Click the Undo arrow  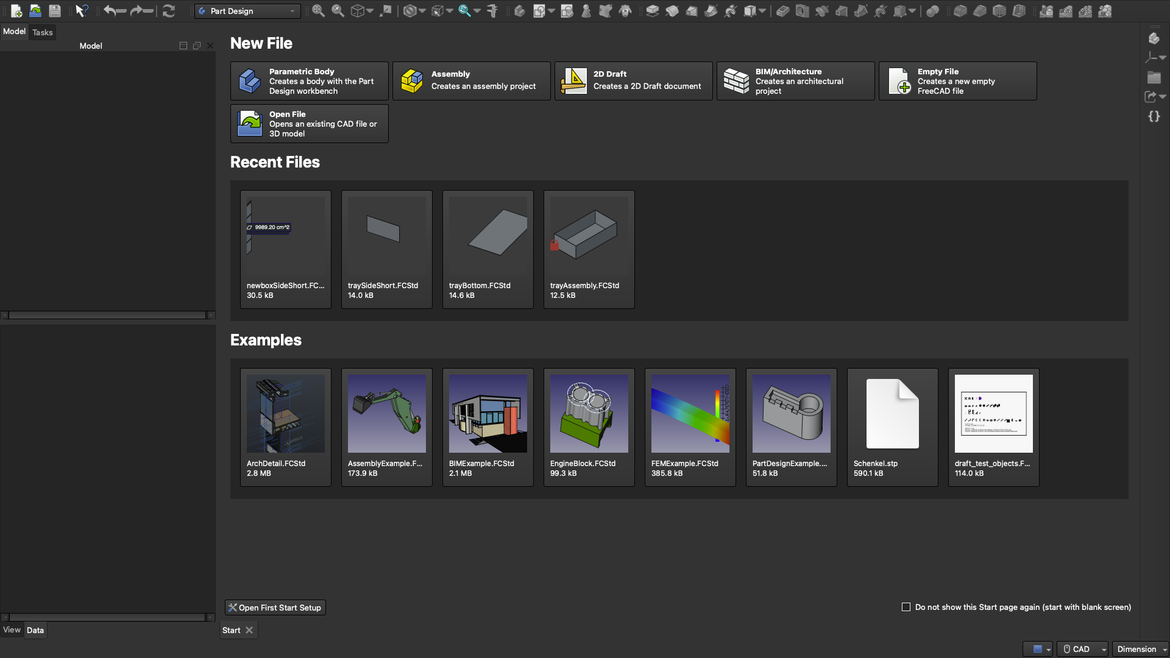(x=112, y=9)
